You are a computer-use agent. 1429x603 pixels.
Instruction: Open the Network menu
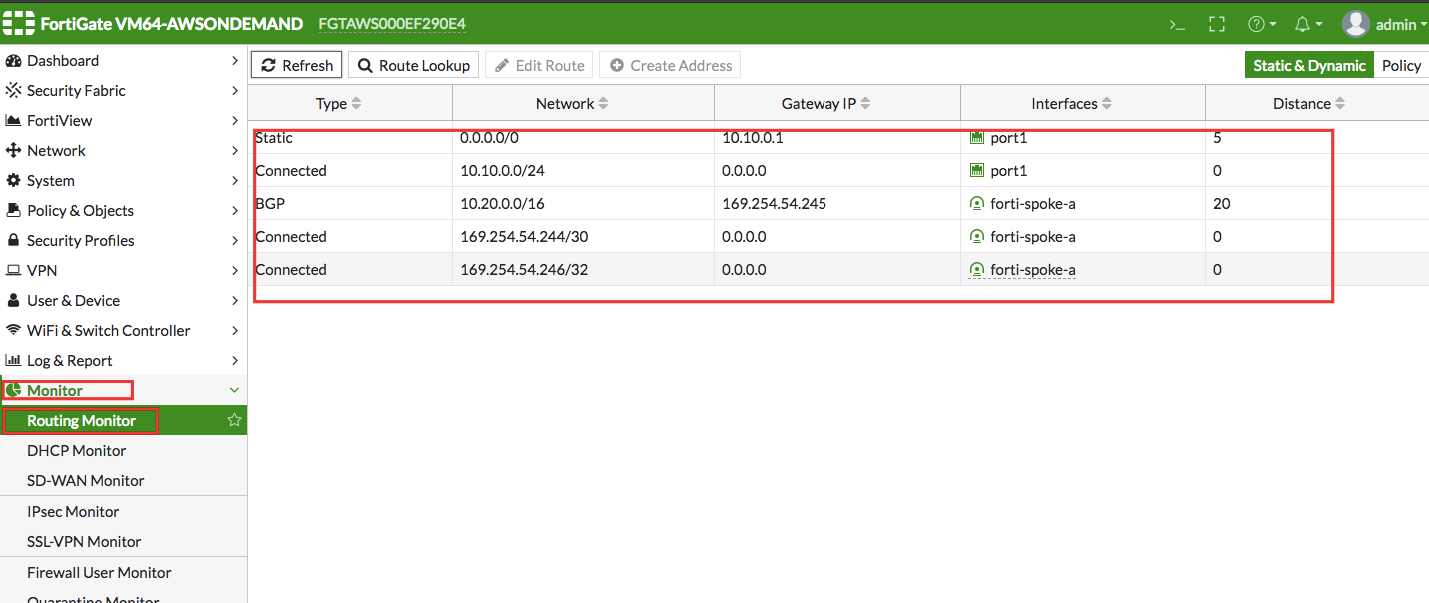(123, 151)
